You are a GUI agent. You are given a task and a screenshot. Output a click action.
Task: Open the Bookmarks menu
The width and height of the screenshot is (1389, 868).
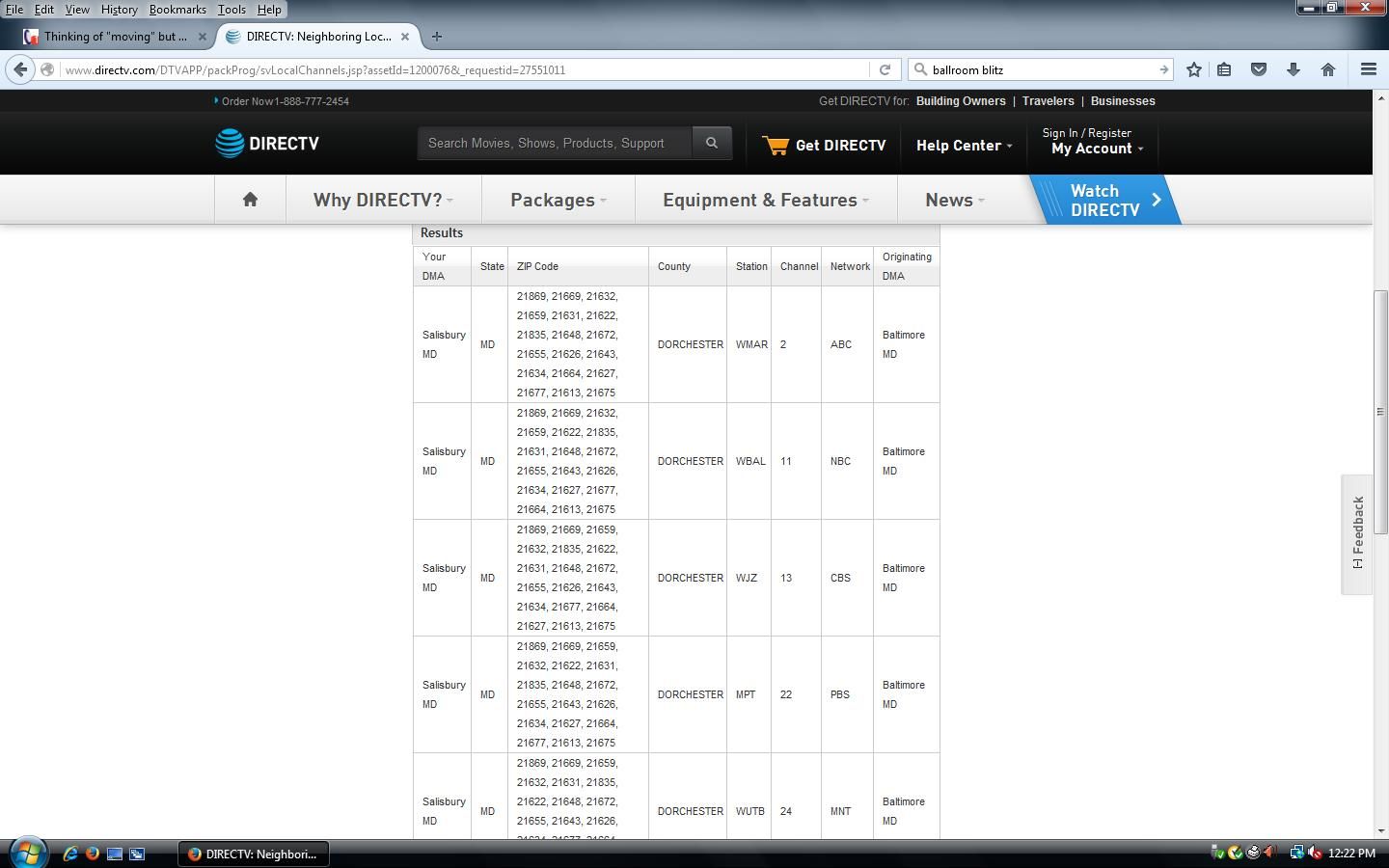tap(177, 9)
